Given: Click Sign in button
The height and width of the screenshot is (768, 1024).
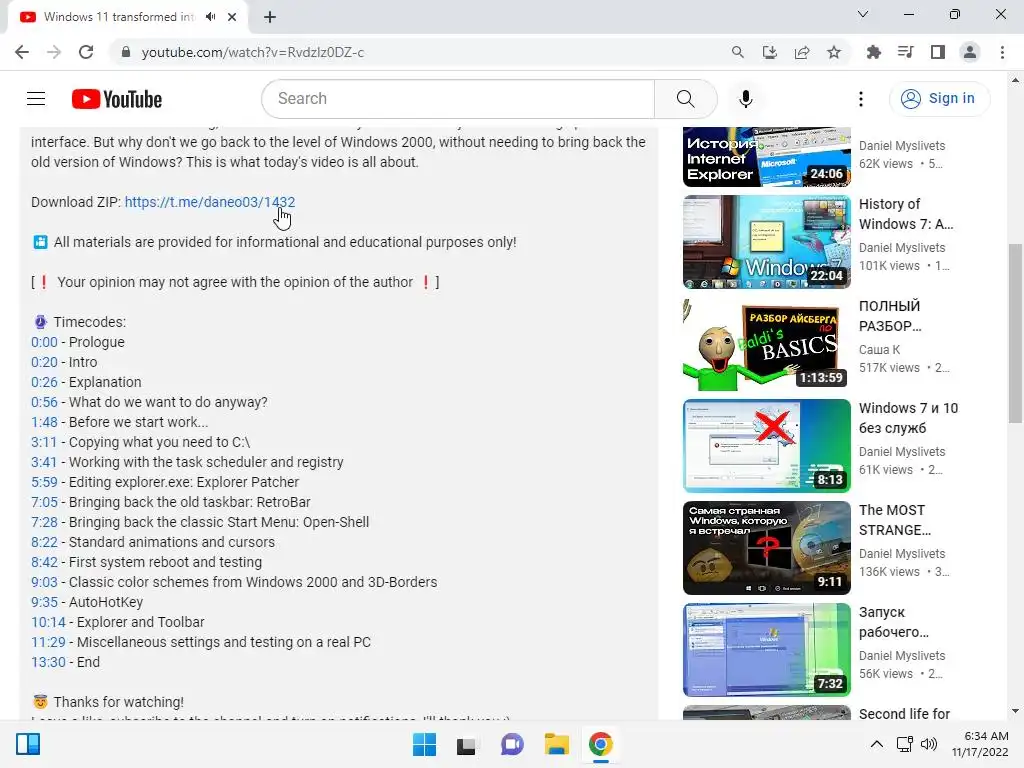Looking at the screenshot, I should (x=939, y=99).
